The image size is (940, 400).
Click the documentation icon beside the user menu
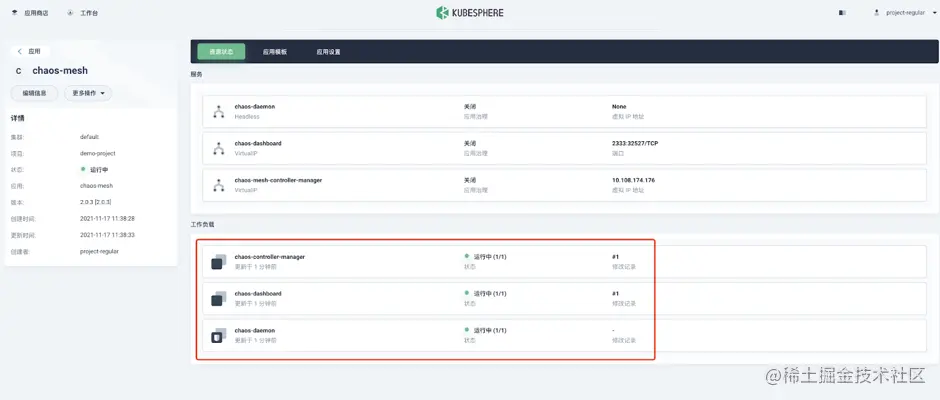(842, 13)
